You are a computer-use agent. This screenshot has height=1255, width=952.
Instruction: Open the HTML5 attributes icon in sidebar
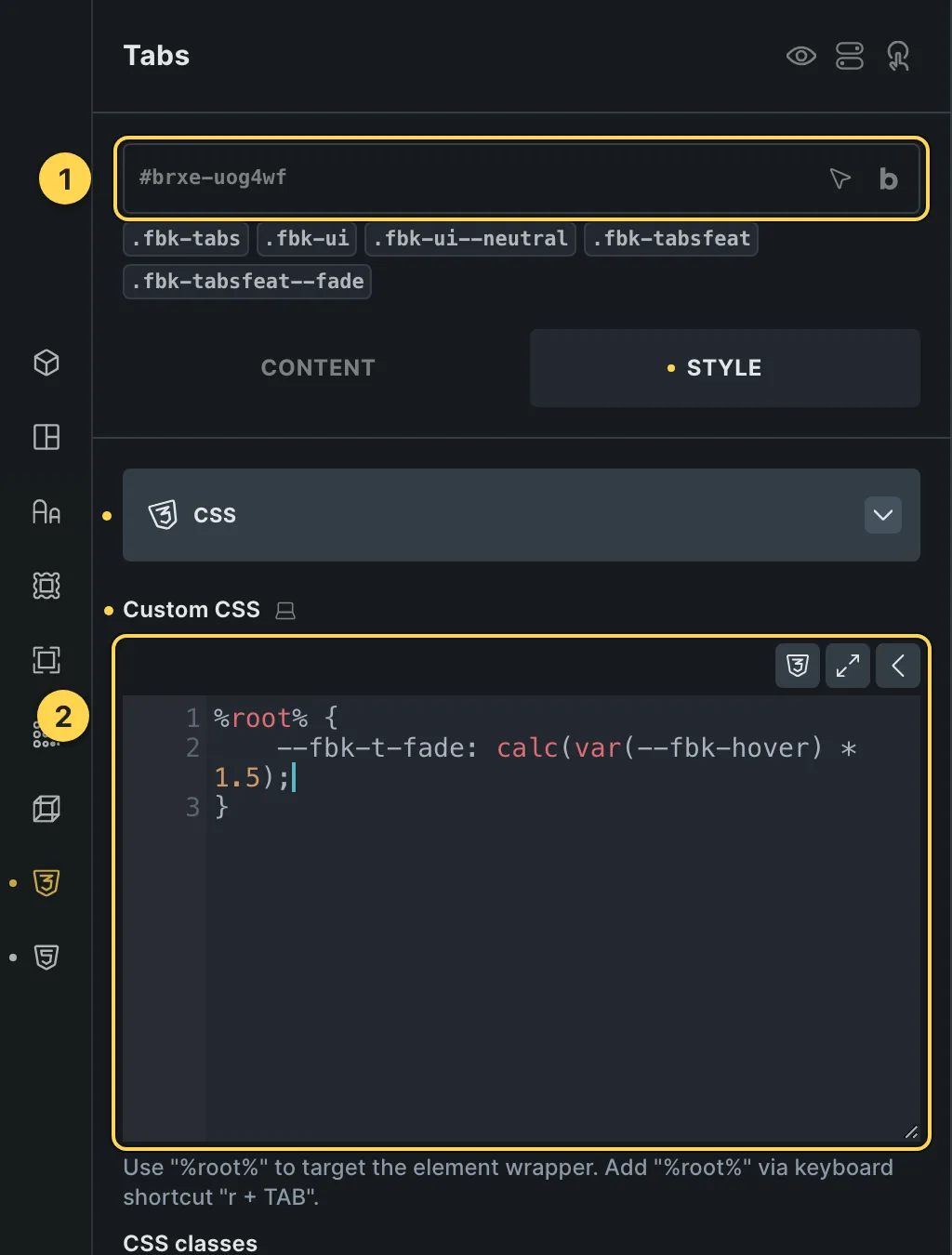[46, 958]
